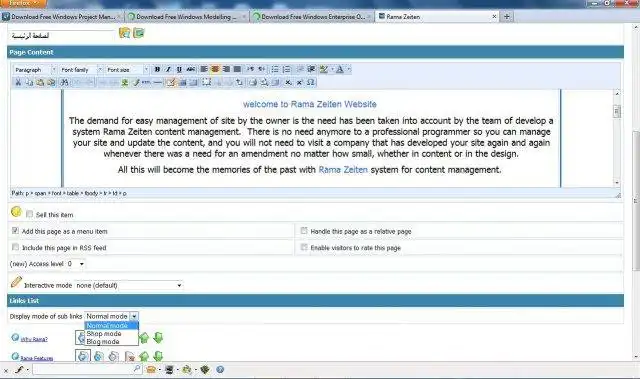Image resolution: width=640 pixels, height=379 pixels.
Task: Open the Interactive mode dropdown
Action: (129, 285)
